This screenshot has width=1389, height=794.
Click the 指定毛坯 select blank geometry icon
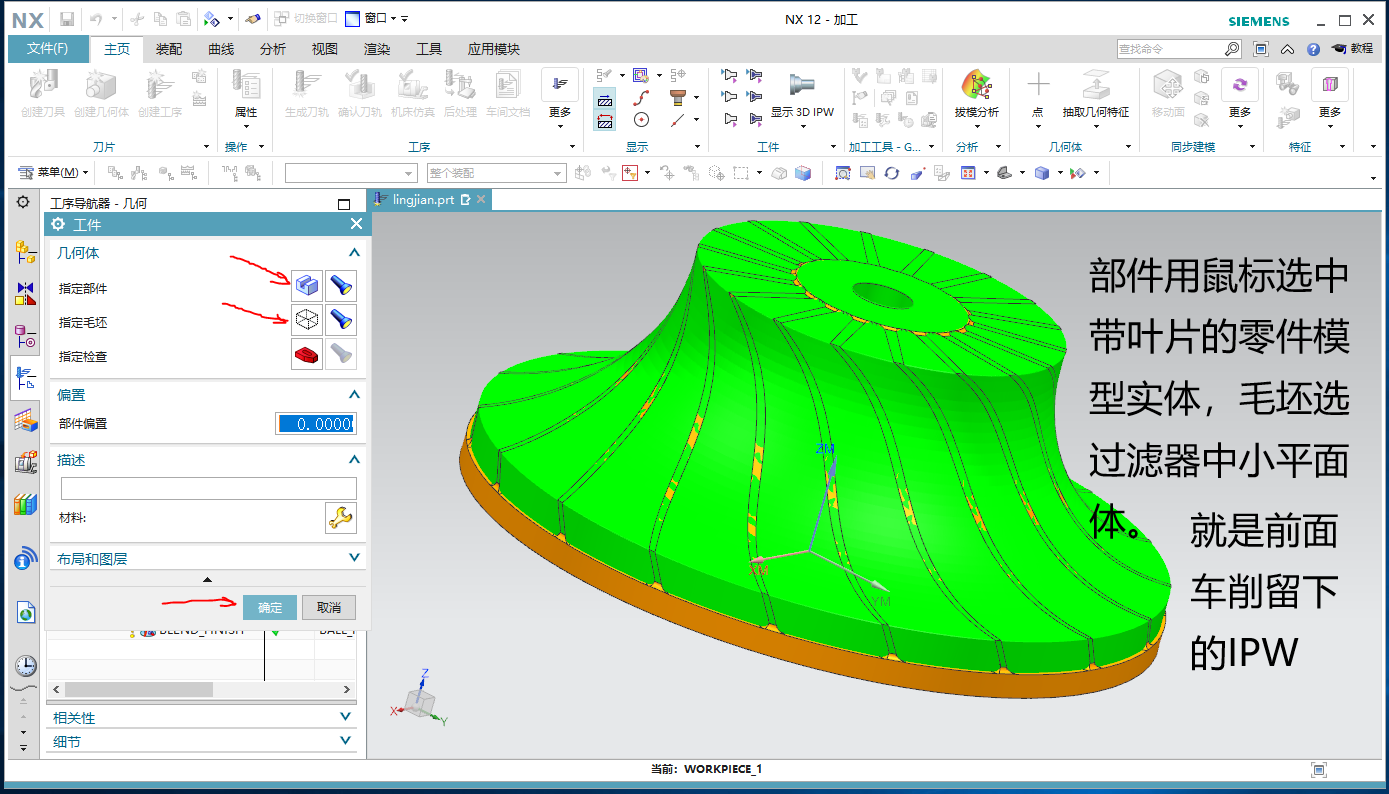(307, 320)
